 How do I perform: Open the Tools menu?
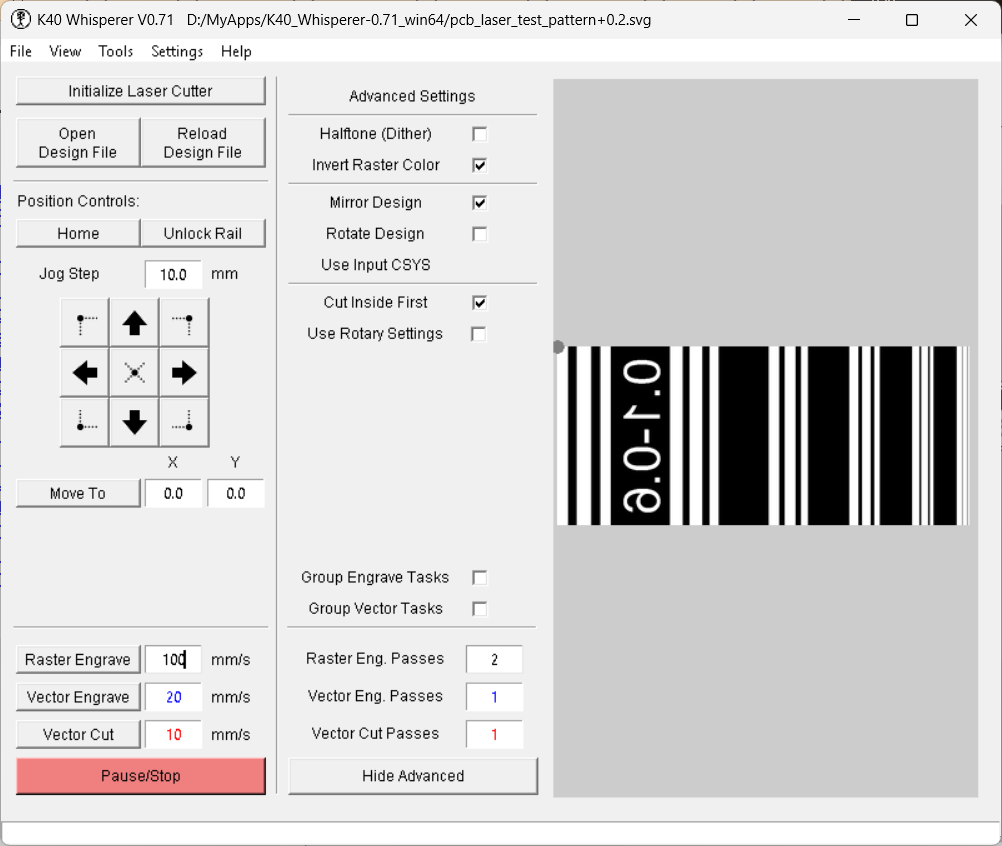116,51
